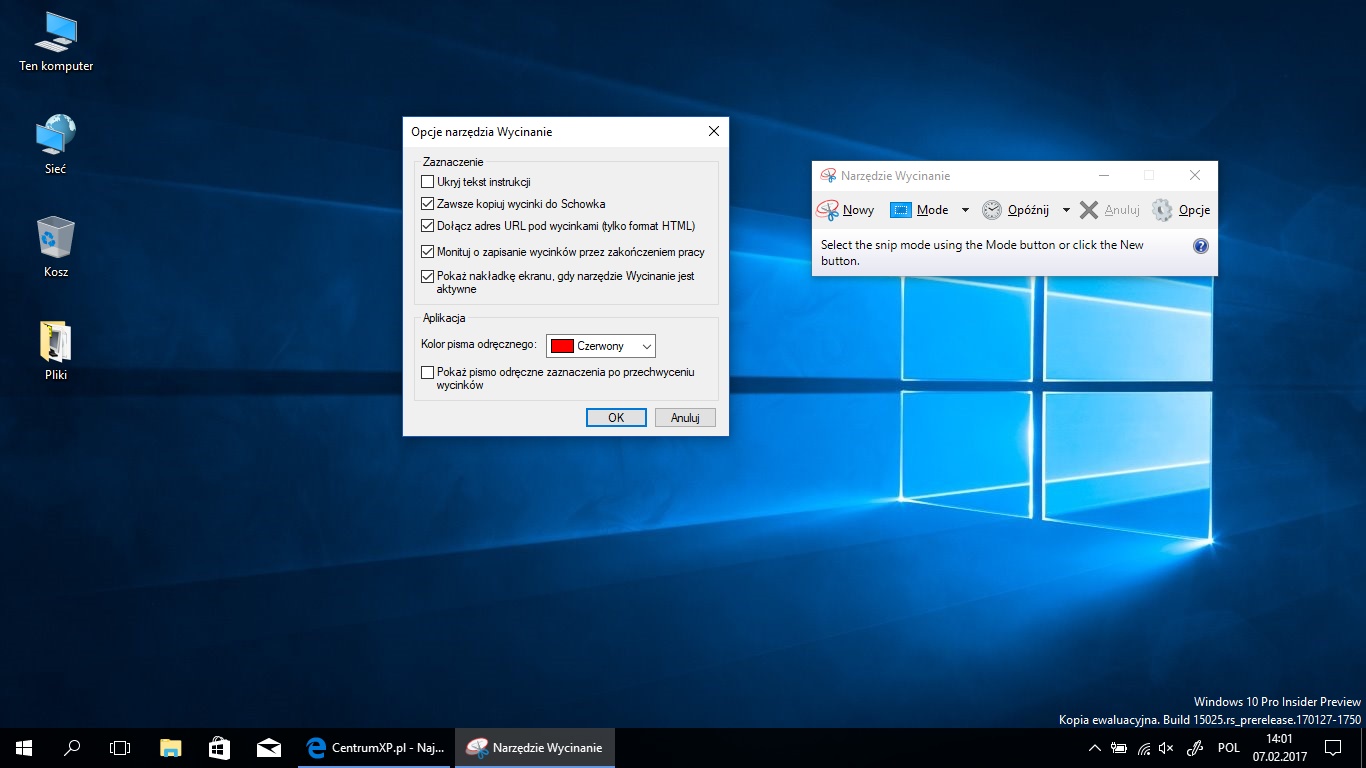The height and width of the screenshot is (768, 1366).
Task: Click the POL language indicator
Action: point(1229,747)
